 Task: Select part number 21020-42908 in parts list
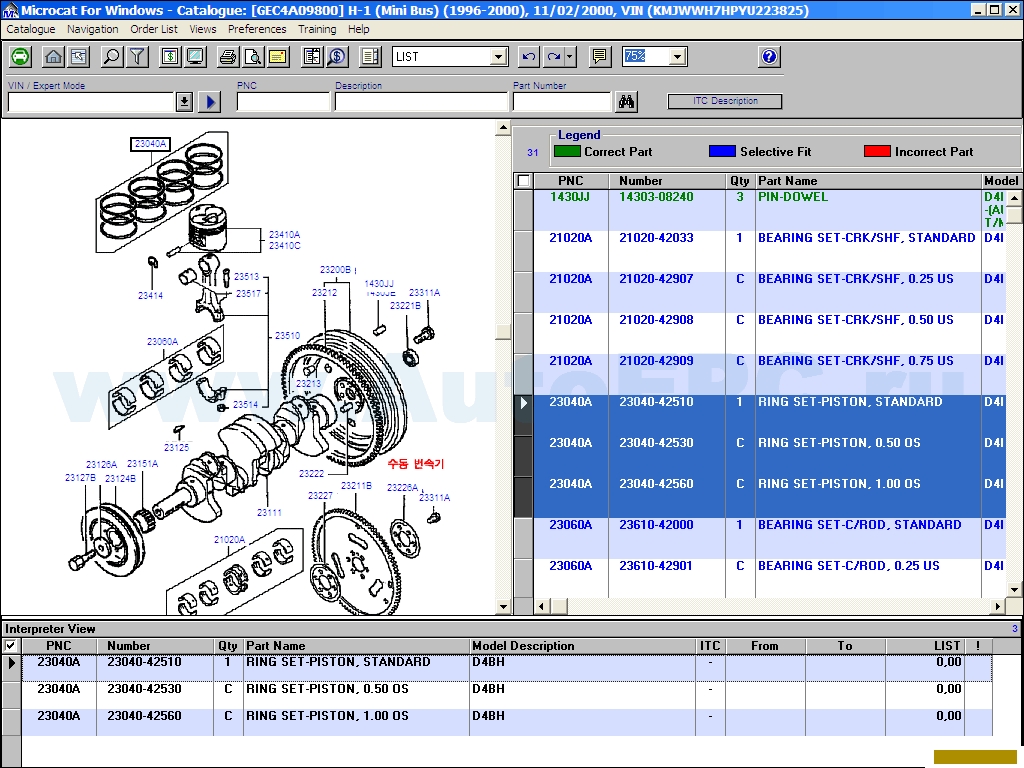tap(656, 320)
